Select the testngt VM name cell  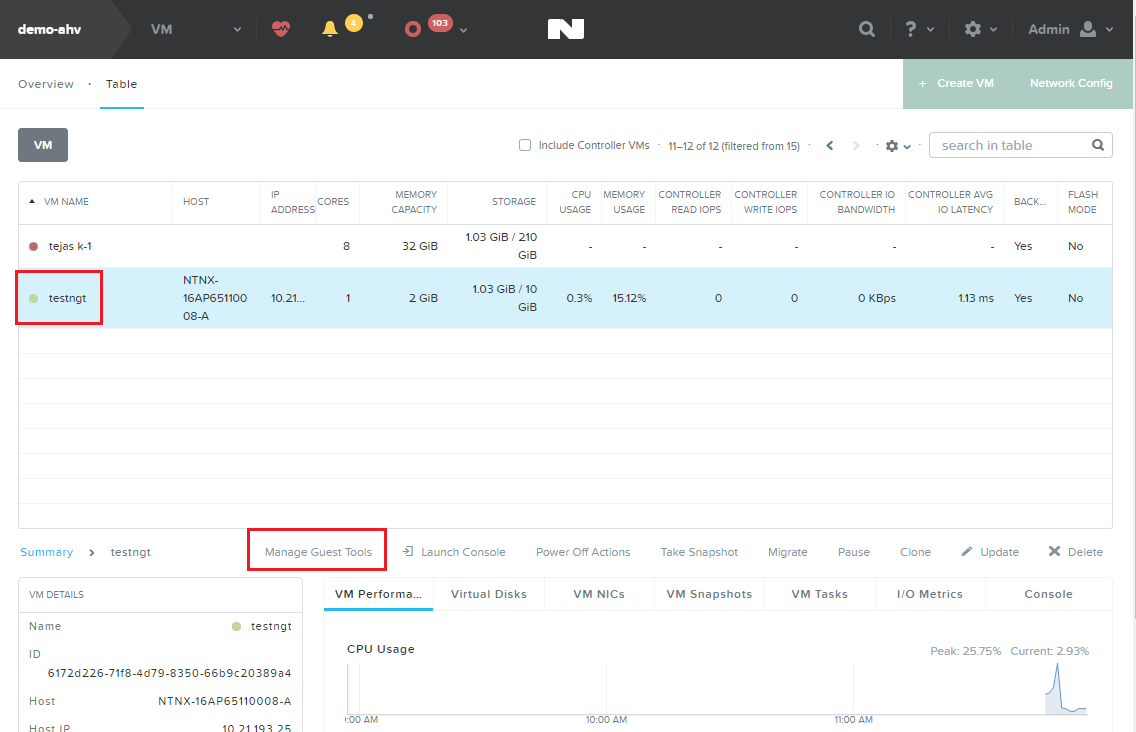[x=67, y=298]
